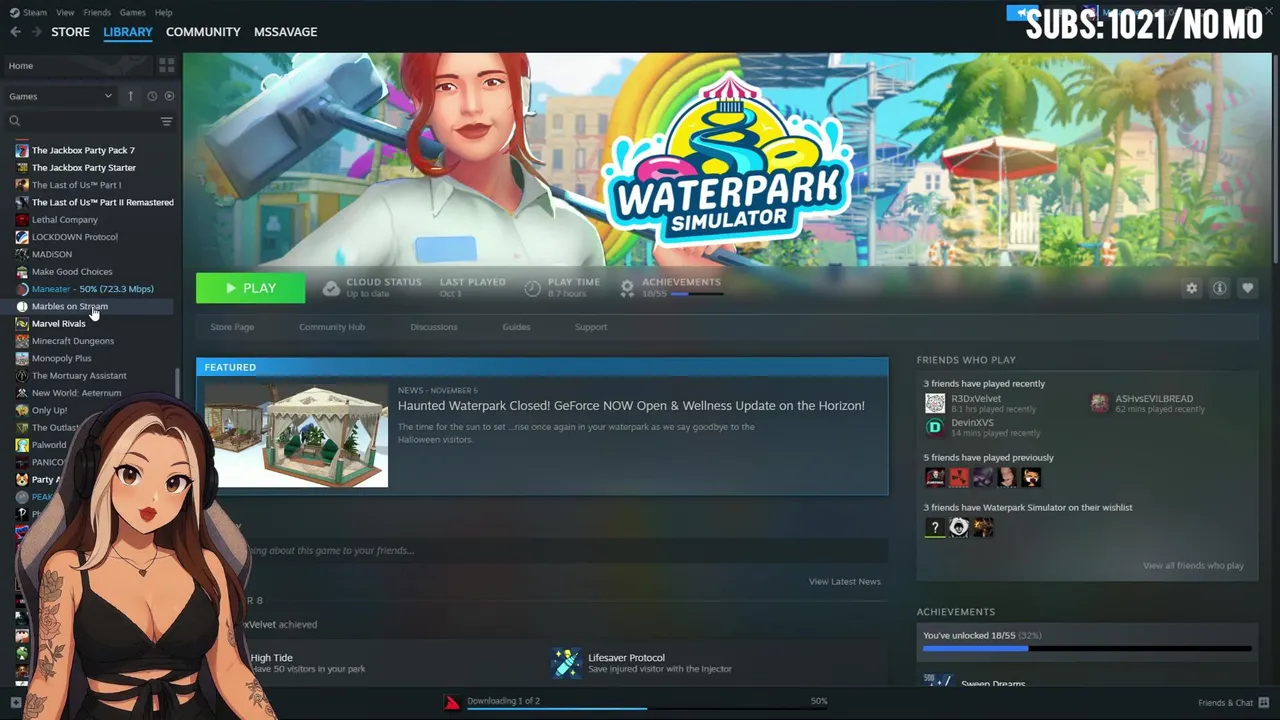Click the achievements gear icon
This screenshot has width=1280, height=720.
pyautogui.click(x=627, y=288)
